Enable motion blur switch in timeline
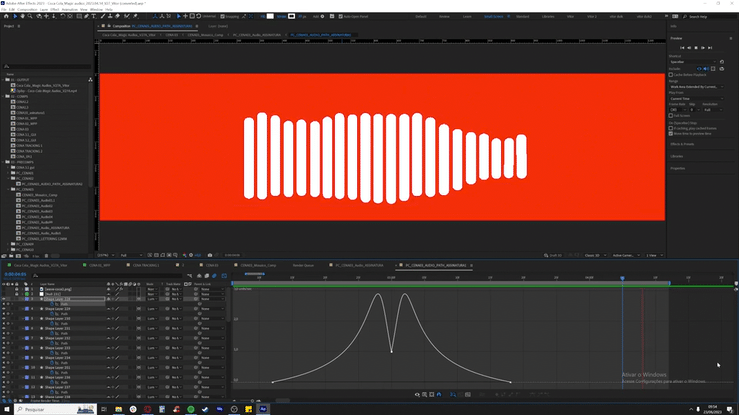This screenshot has width=739, height=415. 214,276
